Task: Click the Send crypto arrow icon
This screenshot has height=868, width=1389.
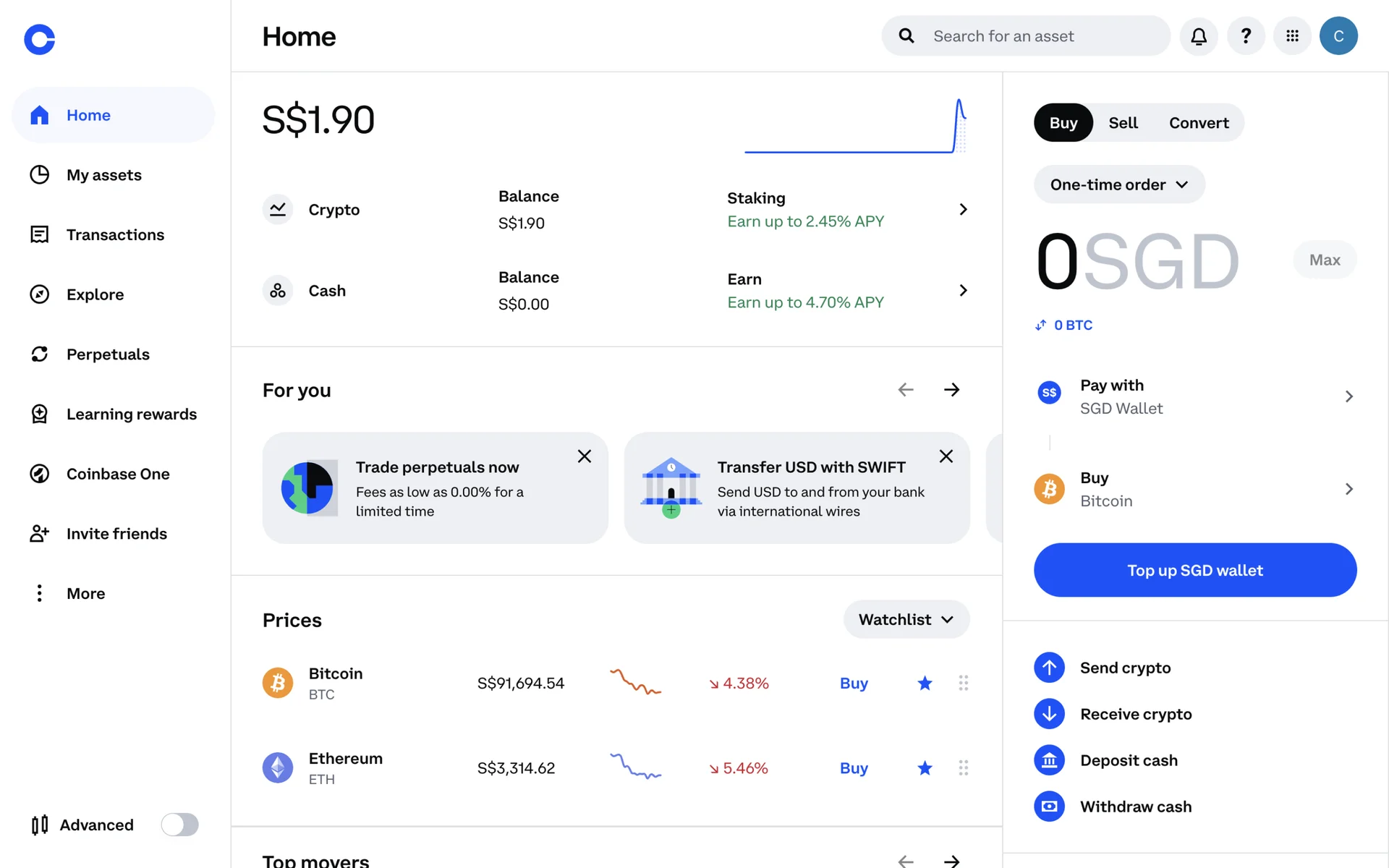Action: point(1049,668)
